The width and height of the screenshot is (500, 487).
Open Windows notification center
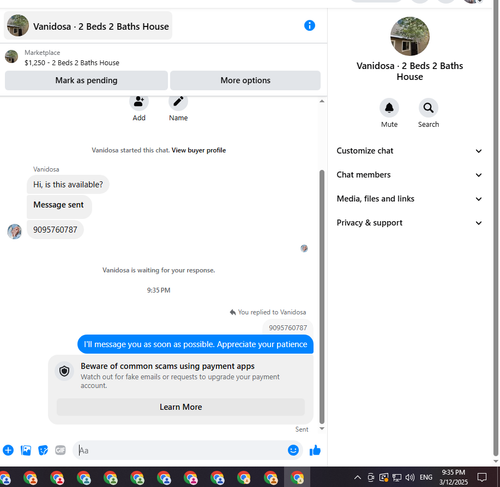(482, 477)
